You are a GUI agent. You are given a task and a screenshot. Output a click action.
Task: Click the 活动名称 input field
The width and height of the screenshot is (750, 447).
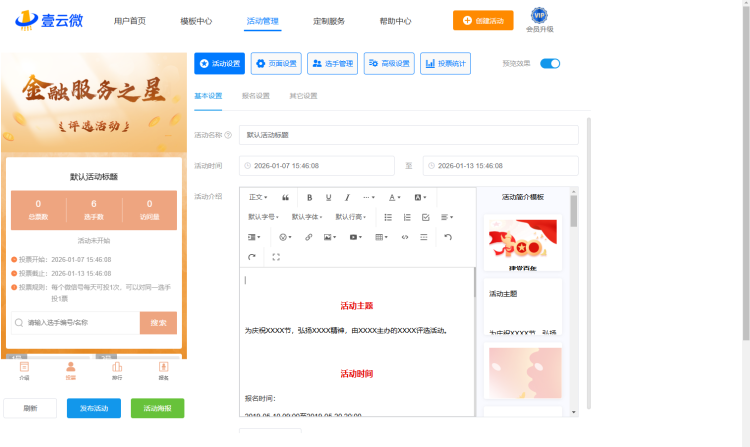pyautogui.click(x=408, y=134)
